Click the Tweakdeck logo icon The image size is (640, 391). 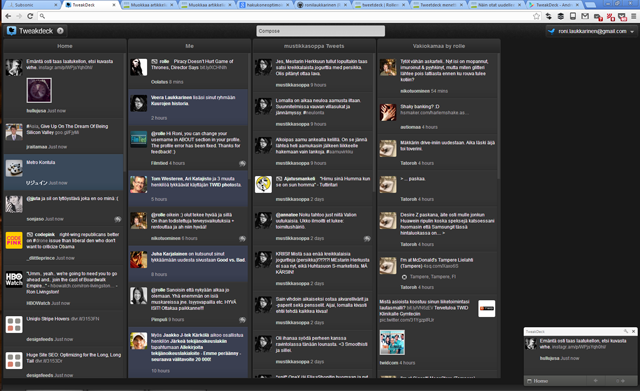point(11,31)
